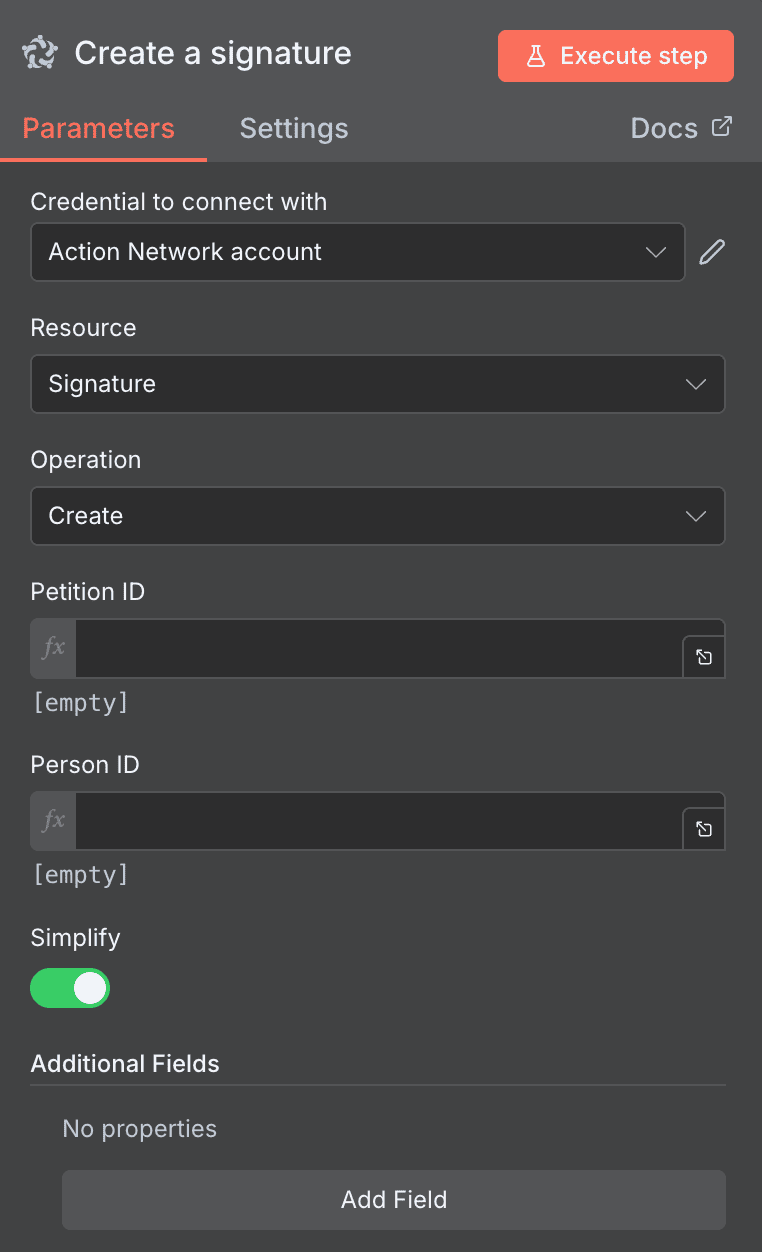This screenshot has height=1252, width=762.
Task: Click the Add Field button
Action: [x=393, y=1200]
